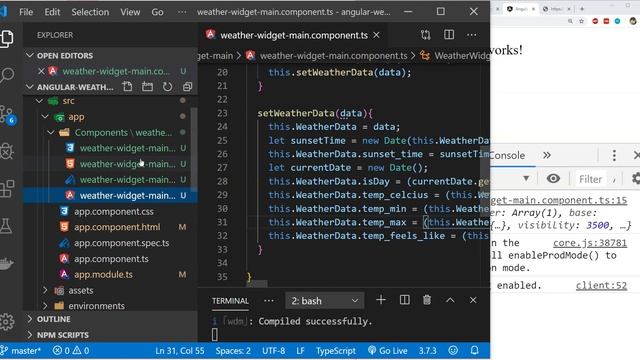Open editor more actions menu

point(472,35)
